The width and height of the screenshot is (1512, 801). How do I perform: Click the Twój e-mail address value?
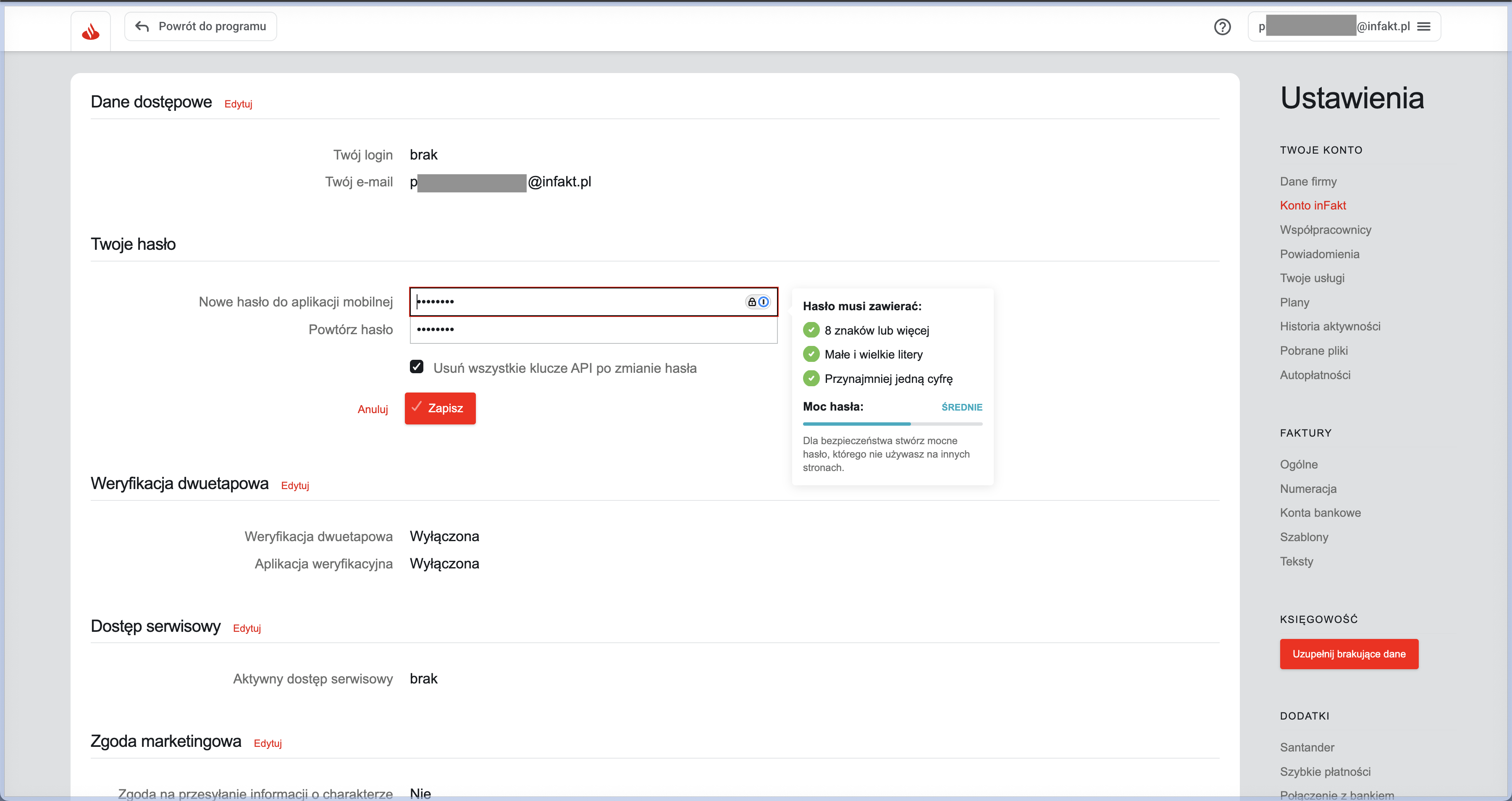[500, 182]
